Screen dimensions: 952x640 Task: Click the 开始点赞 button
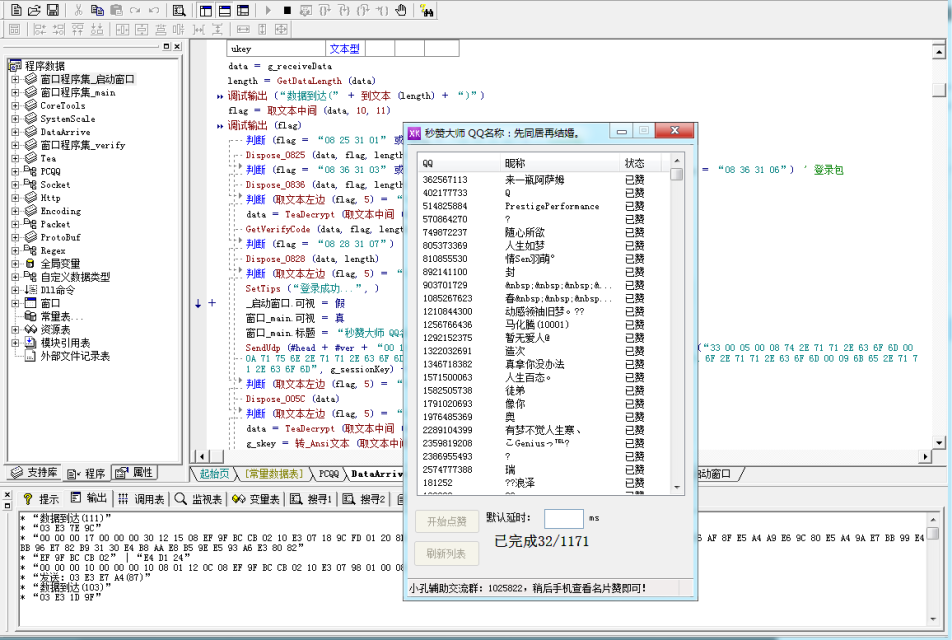tap(447, 522)
